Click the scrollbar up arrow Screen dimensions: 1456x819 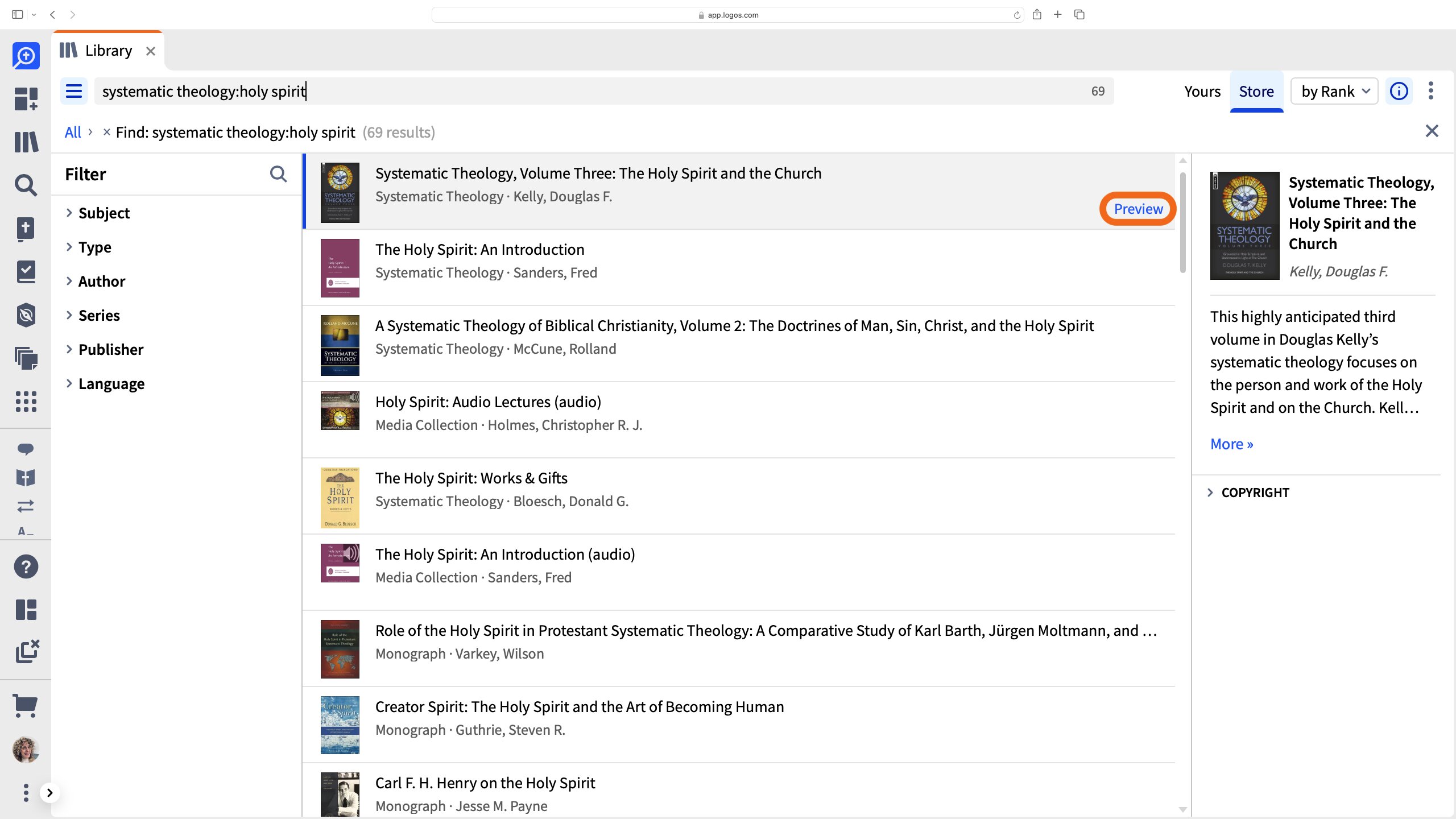coord(1183,161)
